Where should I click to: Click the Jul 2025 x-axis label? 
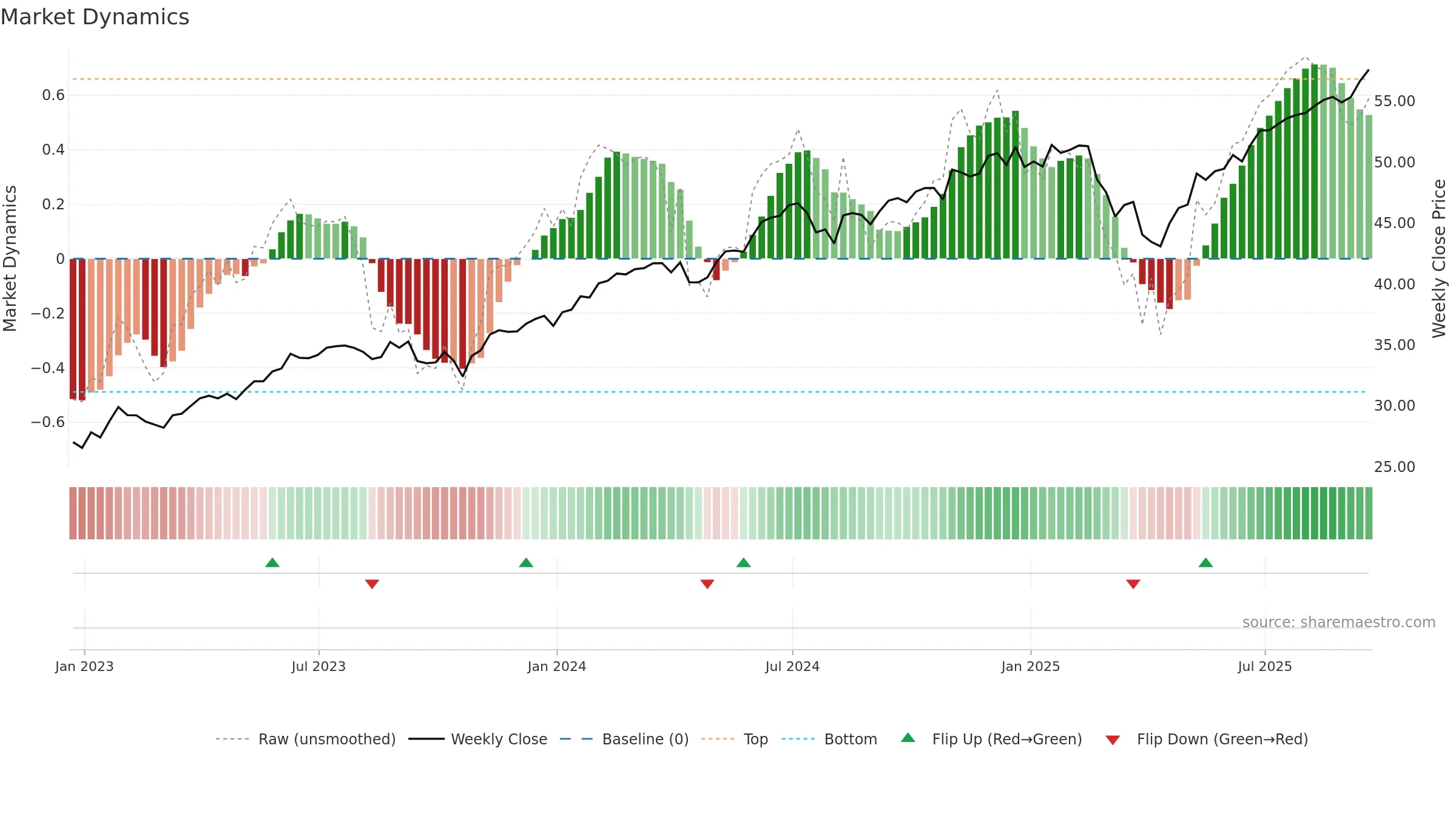coord(1265,666)
